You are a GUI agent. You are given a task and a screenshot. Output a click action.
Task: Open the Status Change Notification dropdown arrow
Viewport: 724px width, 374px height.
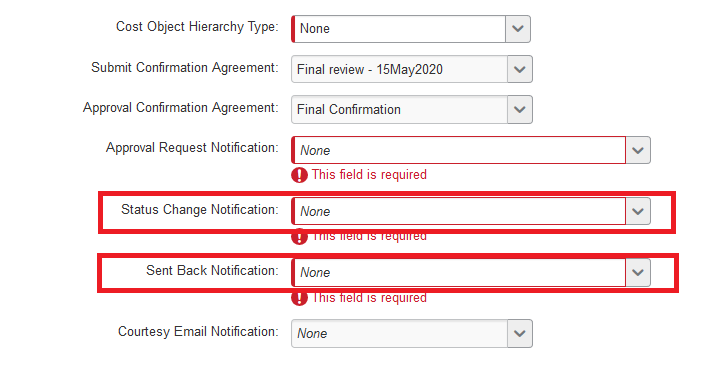pyautogui.click(x=638, y=211)
